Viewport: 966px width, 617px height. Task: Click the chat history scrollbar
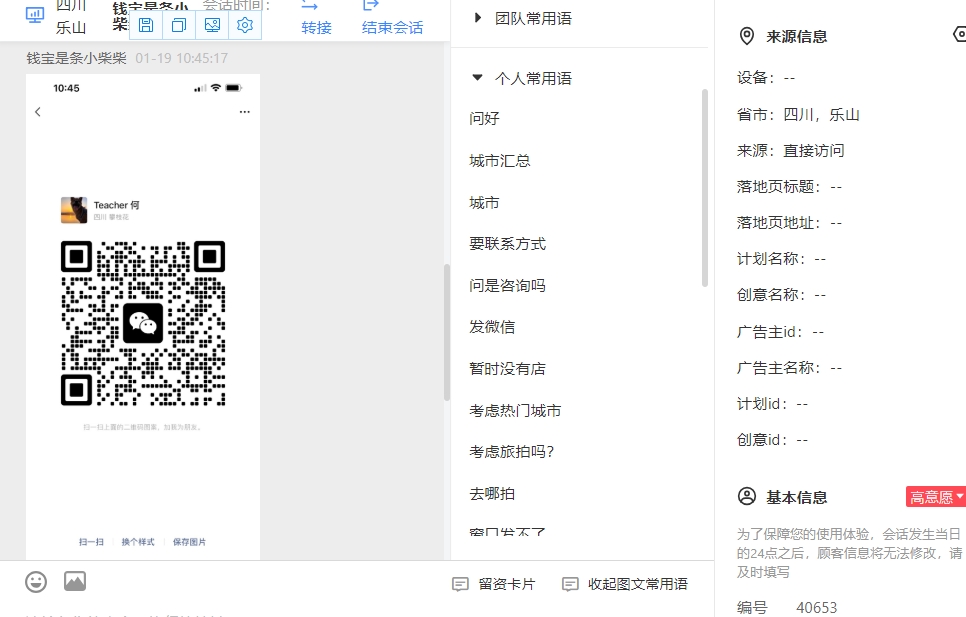pos(447,333)
